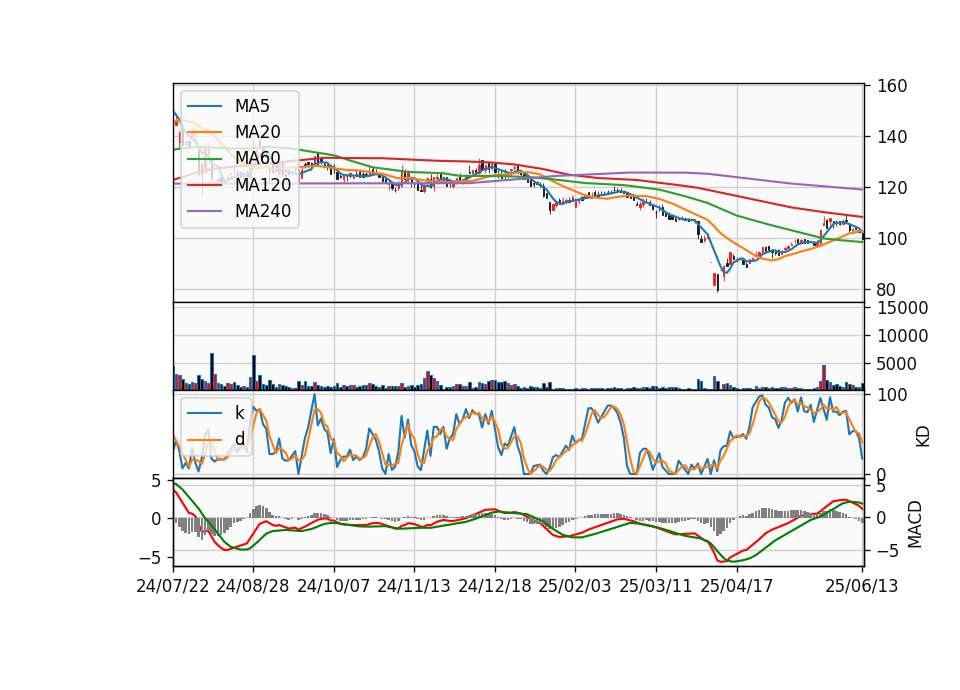Click the 24/10/07 date axis label

point(334,586)
